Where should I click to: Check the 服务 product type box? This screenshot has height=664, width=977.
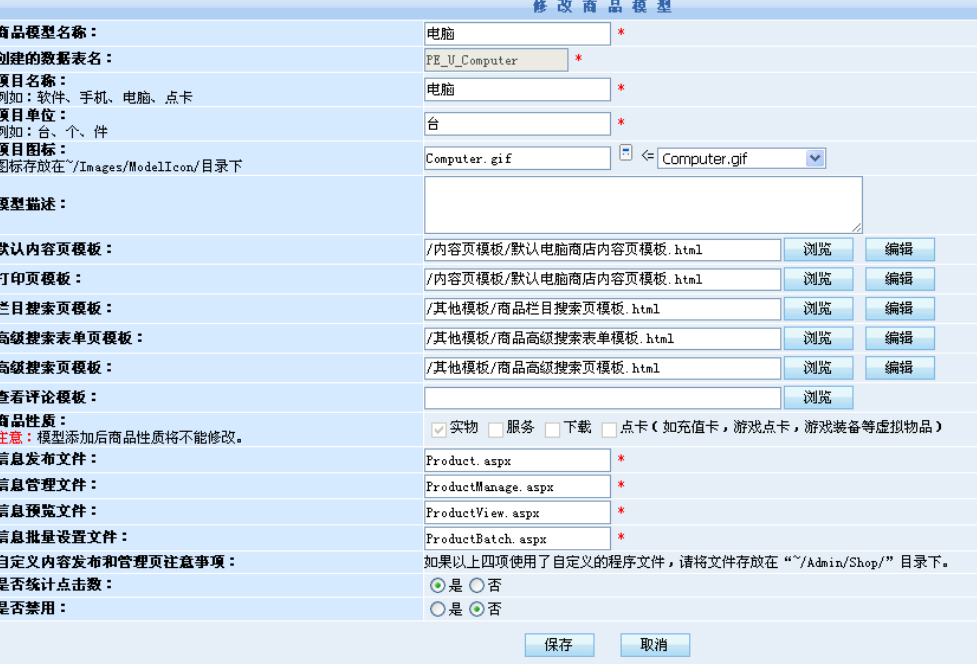coord(496,429)
